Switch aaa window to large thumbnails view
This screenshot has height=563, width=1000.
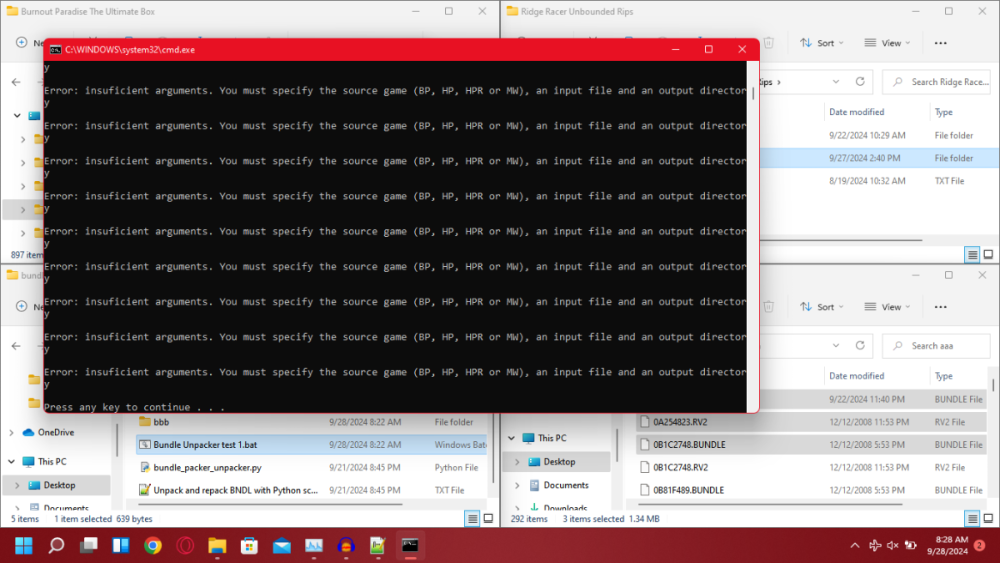(x=988, y=518)
